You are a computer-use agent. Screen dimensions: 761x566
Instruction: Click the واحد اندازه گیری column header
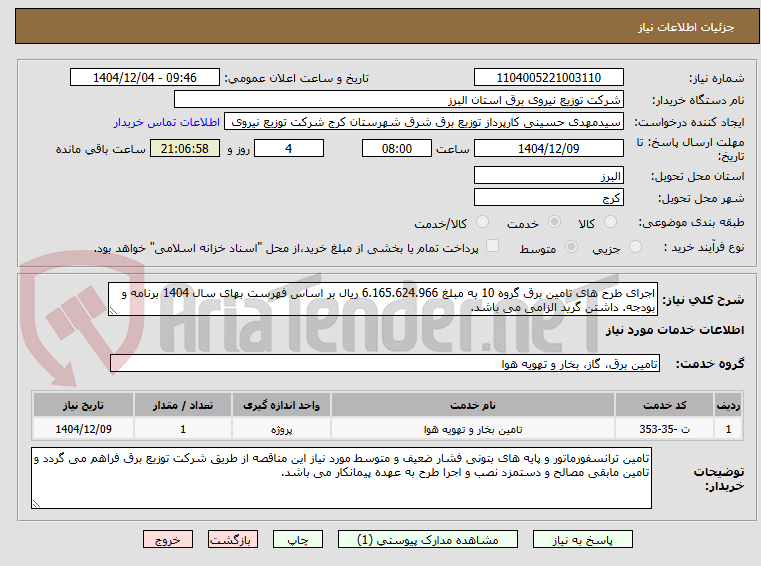pyautogui.click(x=281, y=405)
